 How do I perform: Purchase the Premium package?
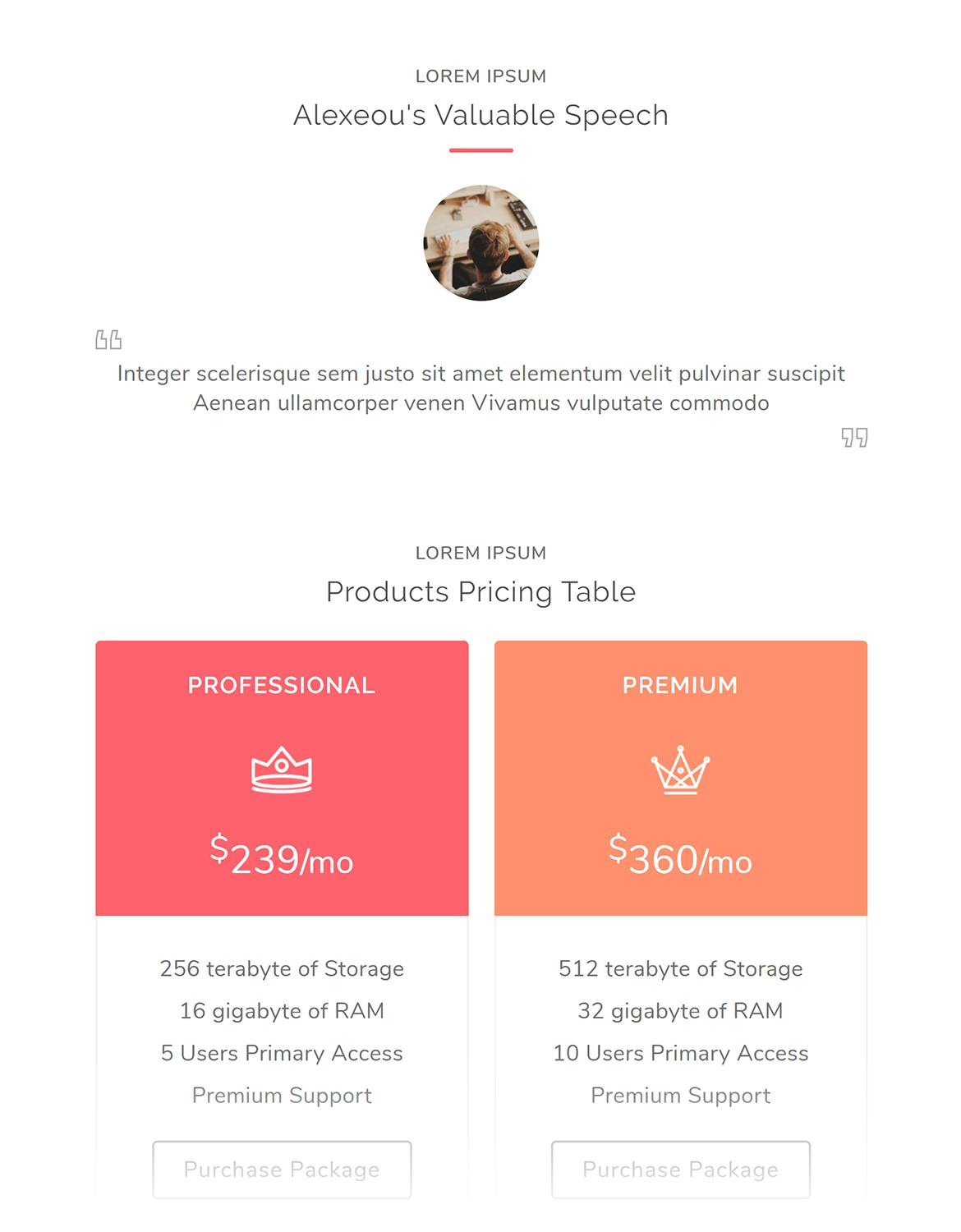(680, 1170)
